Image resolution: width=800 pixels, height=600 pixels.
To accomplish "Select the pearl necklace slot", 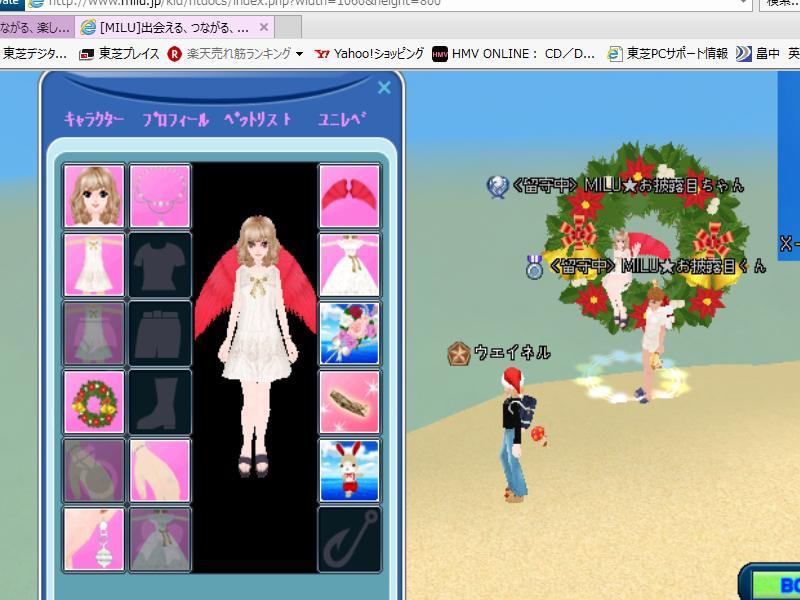I will [160, 196].
